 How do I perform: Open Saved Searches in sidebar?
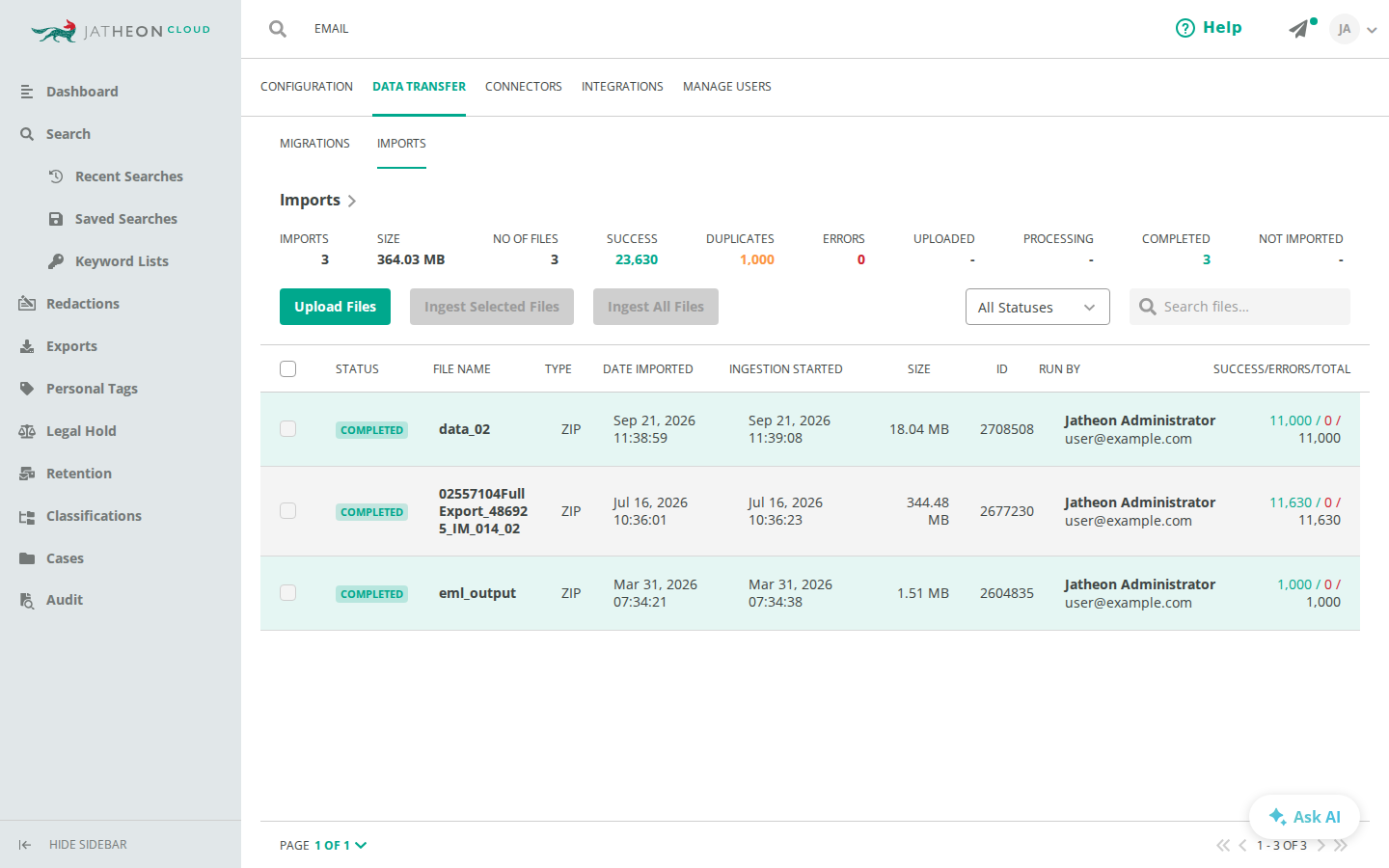[x=126, y=219]
